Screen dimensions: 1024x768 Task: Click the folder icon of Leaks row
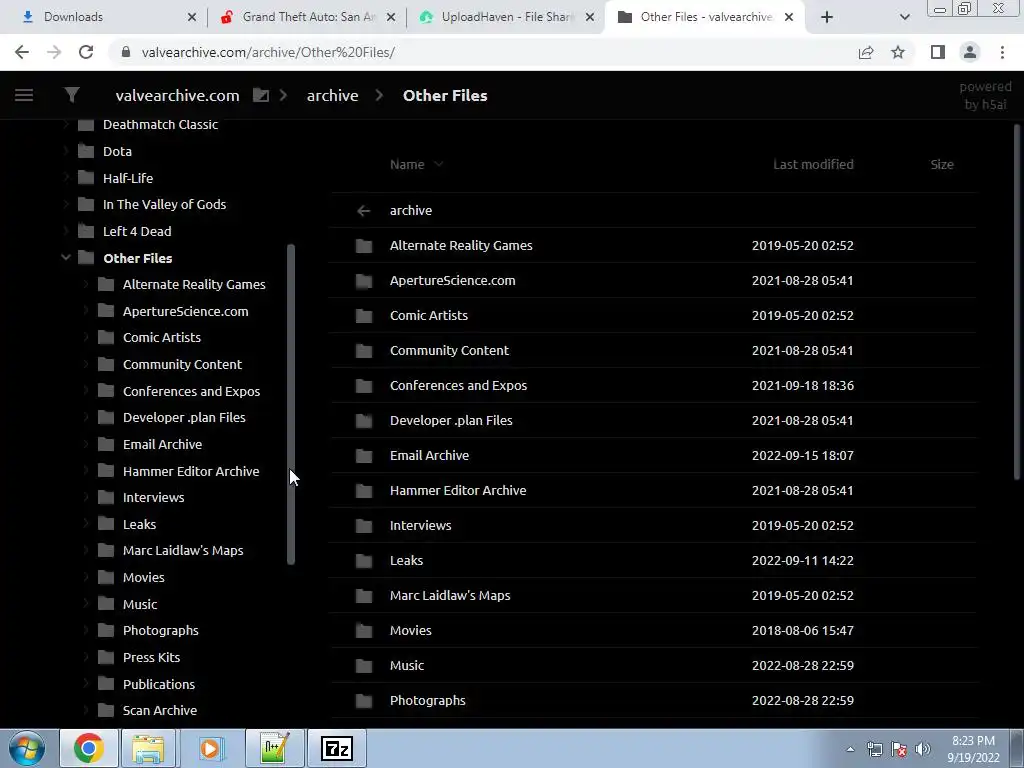(364, 560)
